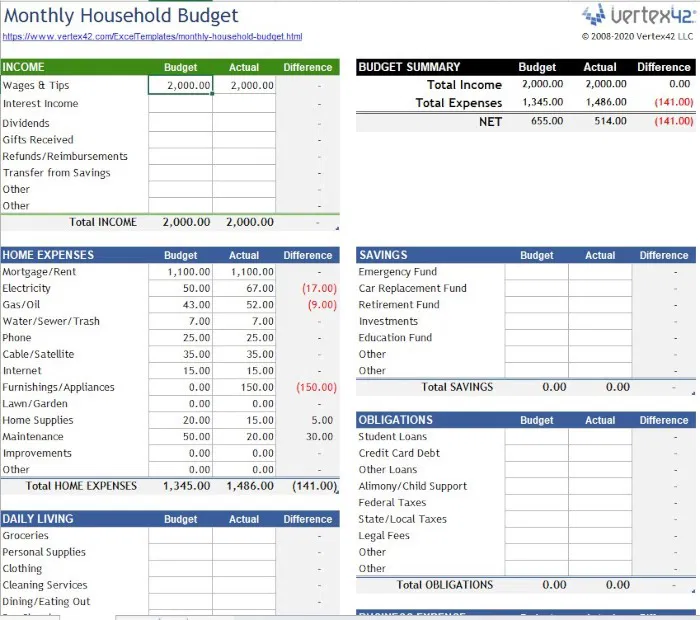
Task: Select the Credit Card Debt actual cell
Action: [600, 454]
